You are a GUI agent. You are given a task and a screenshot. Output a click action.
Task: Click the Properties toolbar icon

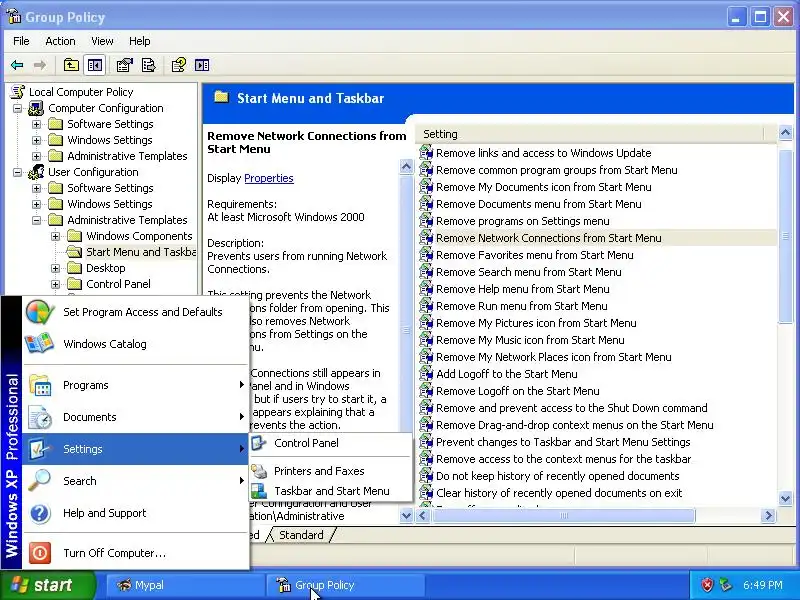click(124, 65)
